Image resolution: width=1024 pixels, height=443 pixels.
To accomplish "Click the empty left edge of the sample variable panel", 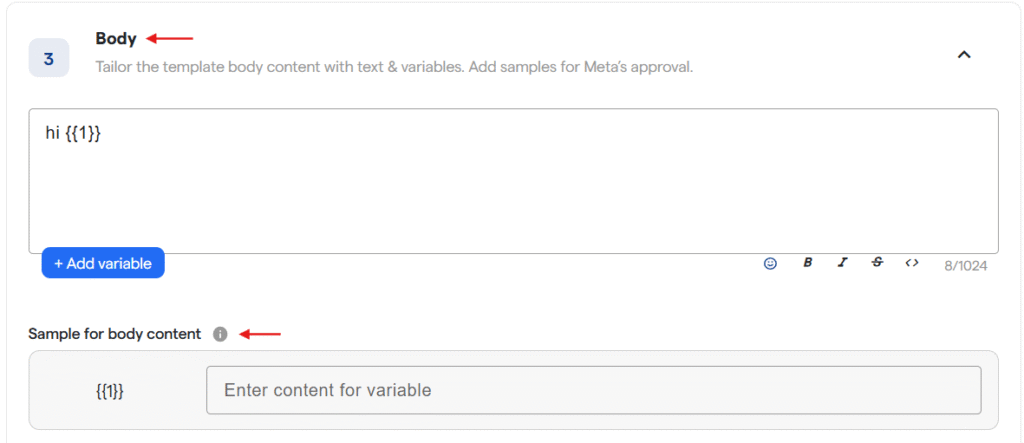I will click(50, 391).
